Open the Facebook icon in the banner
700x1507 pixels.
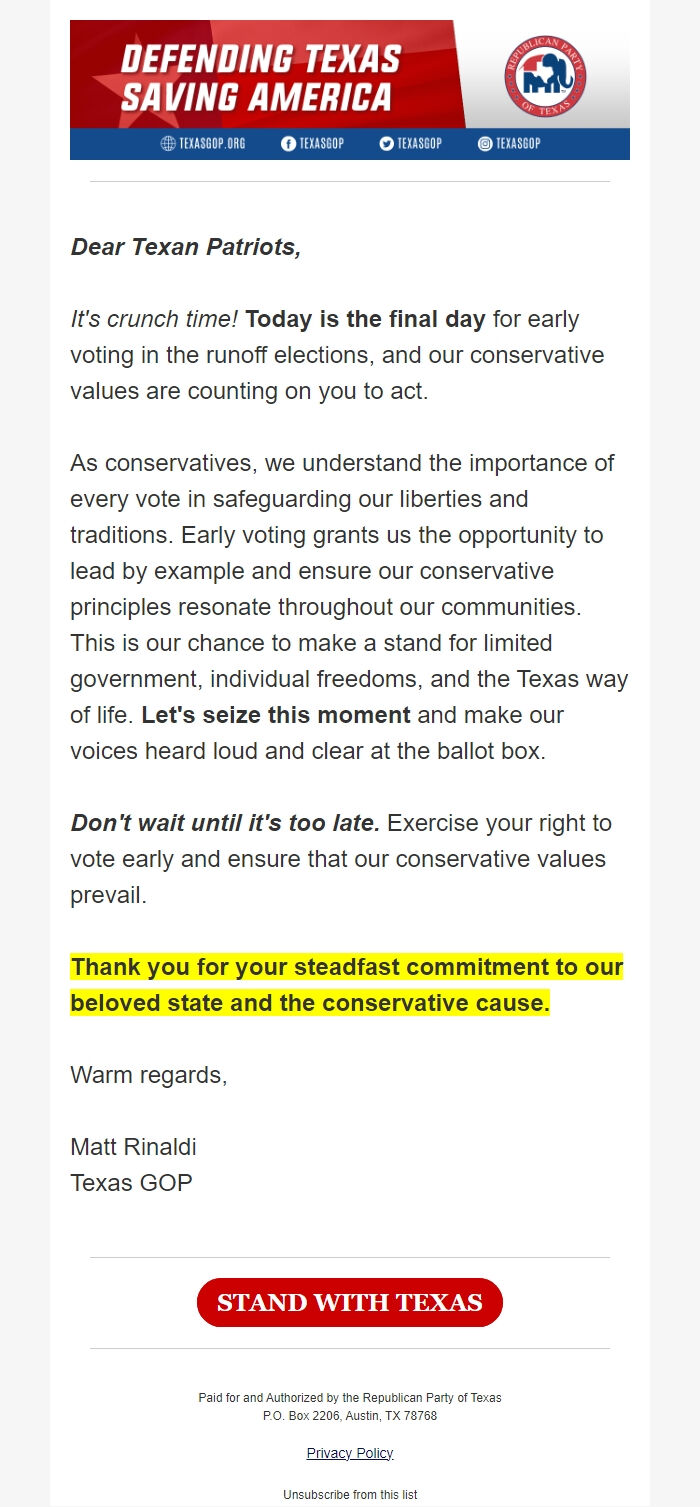point(288,144)
